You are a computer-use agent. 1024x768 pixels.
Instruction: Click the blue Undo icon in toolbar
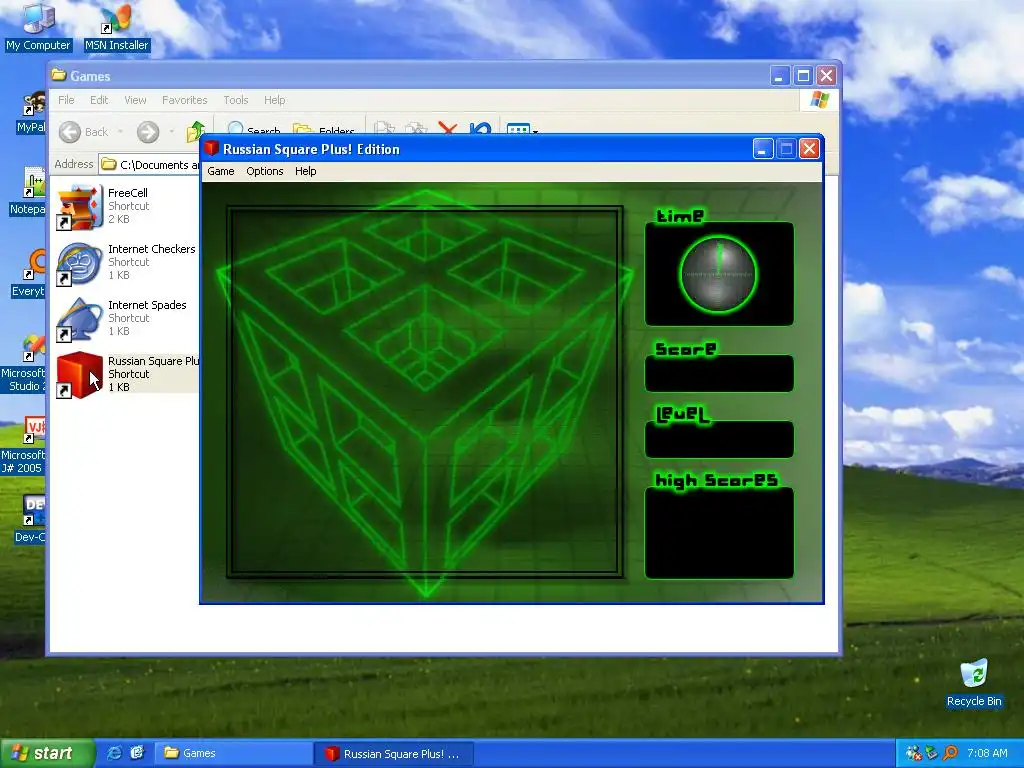click(x=480, y=128)
